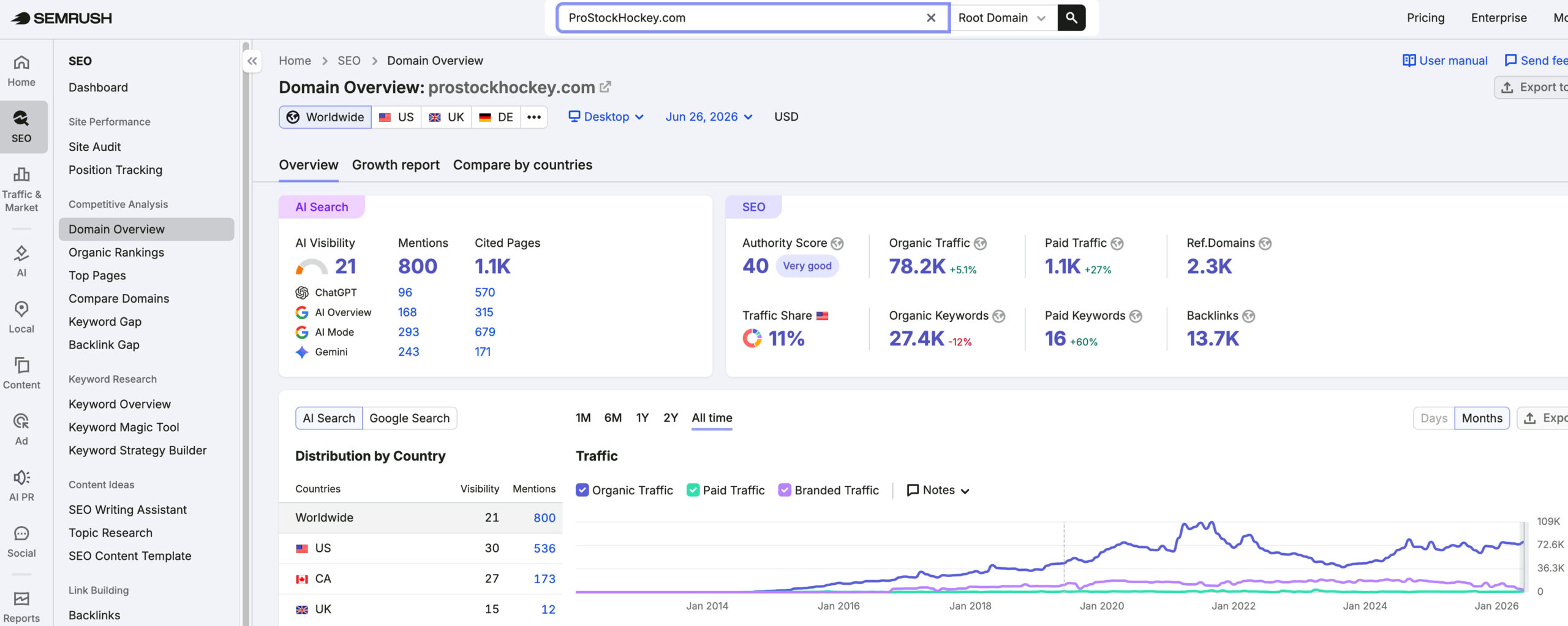1568x626 pixels.
Task: Click the Traffic Share donut icon
Action: coord(752,338)
